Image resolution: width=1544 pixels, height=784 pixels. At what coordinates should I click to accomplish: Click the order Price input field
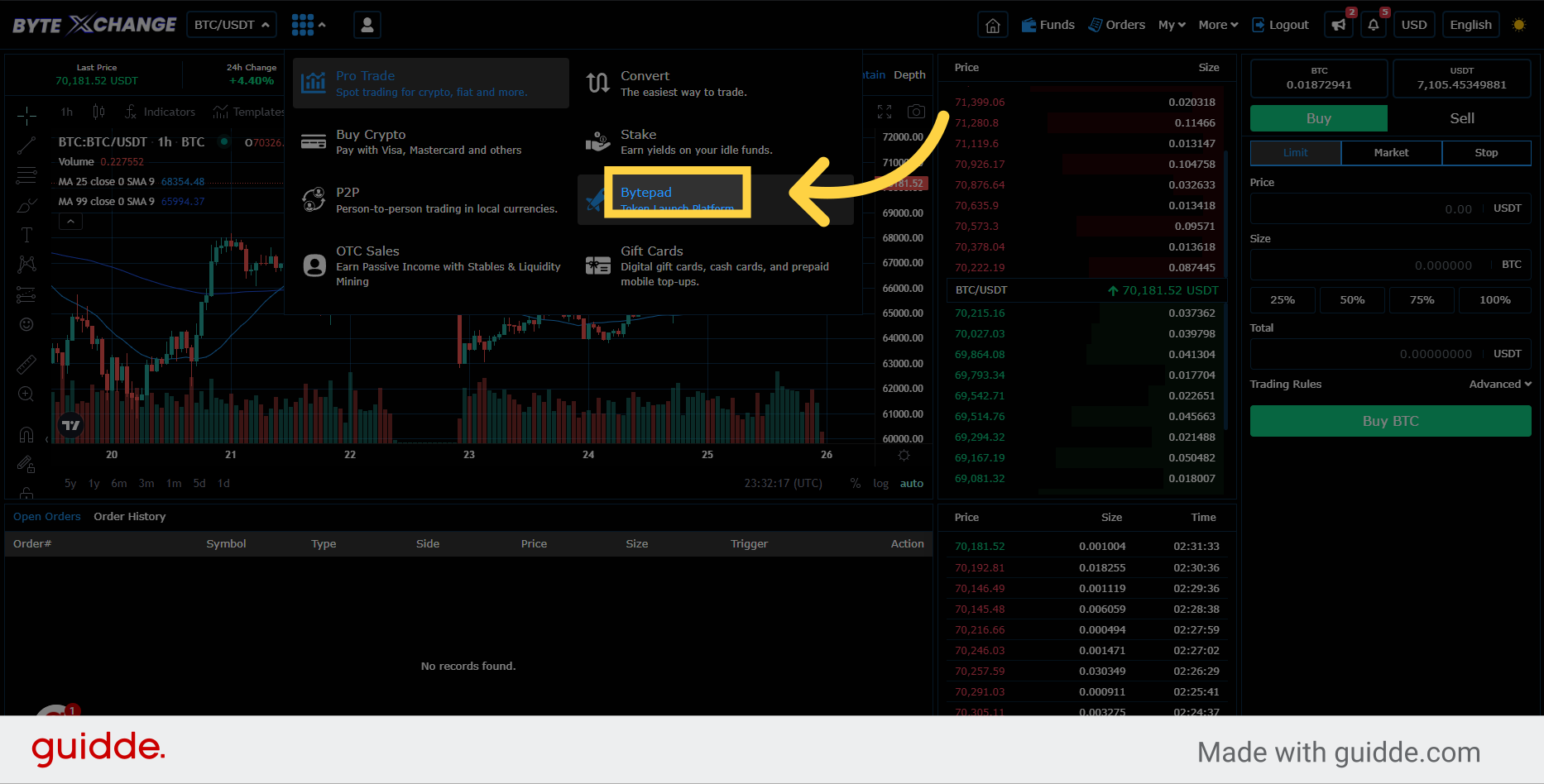tap(1391, 208)
